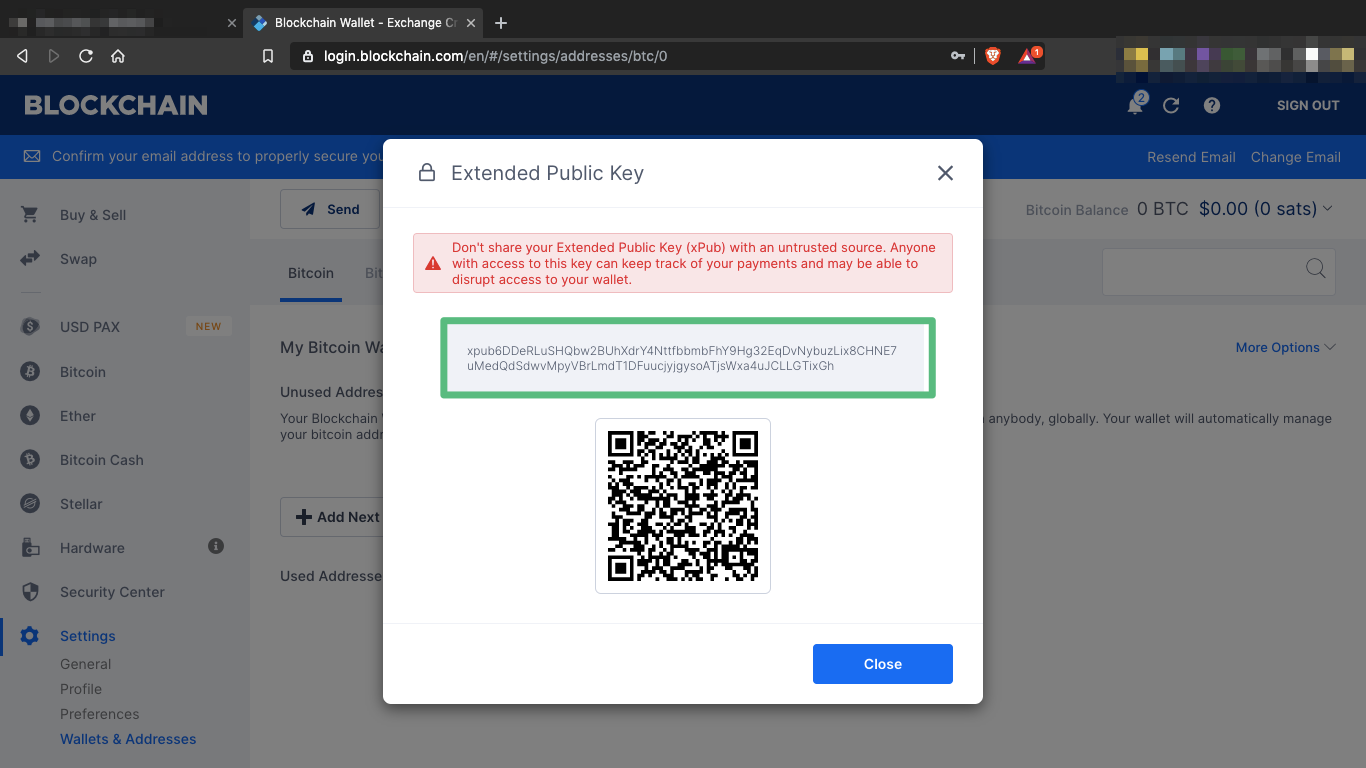Switch to the Bitcoin tab
Image resolution: width=1366 pixels, height=768 pixels.
311,272
